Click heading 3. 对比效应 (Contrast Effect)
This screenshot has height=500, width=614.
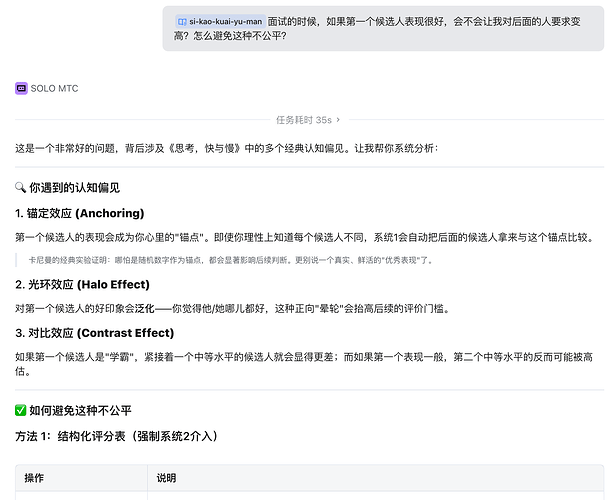coord(94,333)
